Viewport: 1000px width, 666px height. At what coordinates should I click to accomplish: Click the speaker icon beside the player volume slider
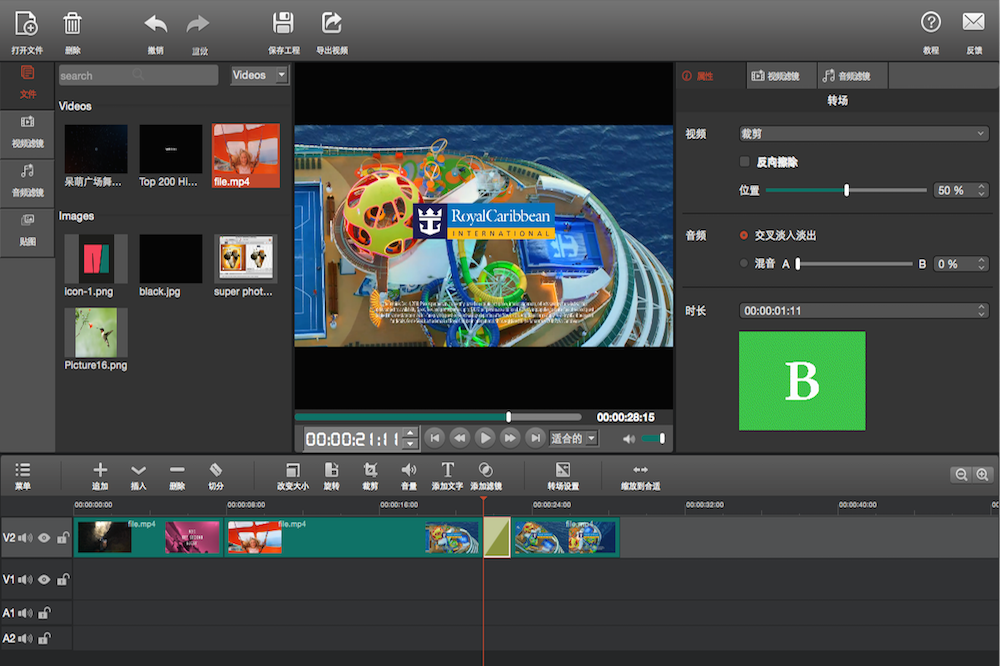tap(629, 439)
